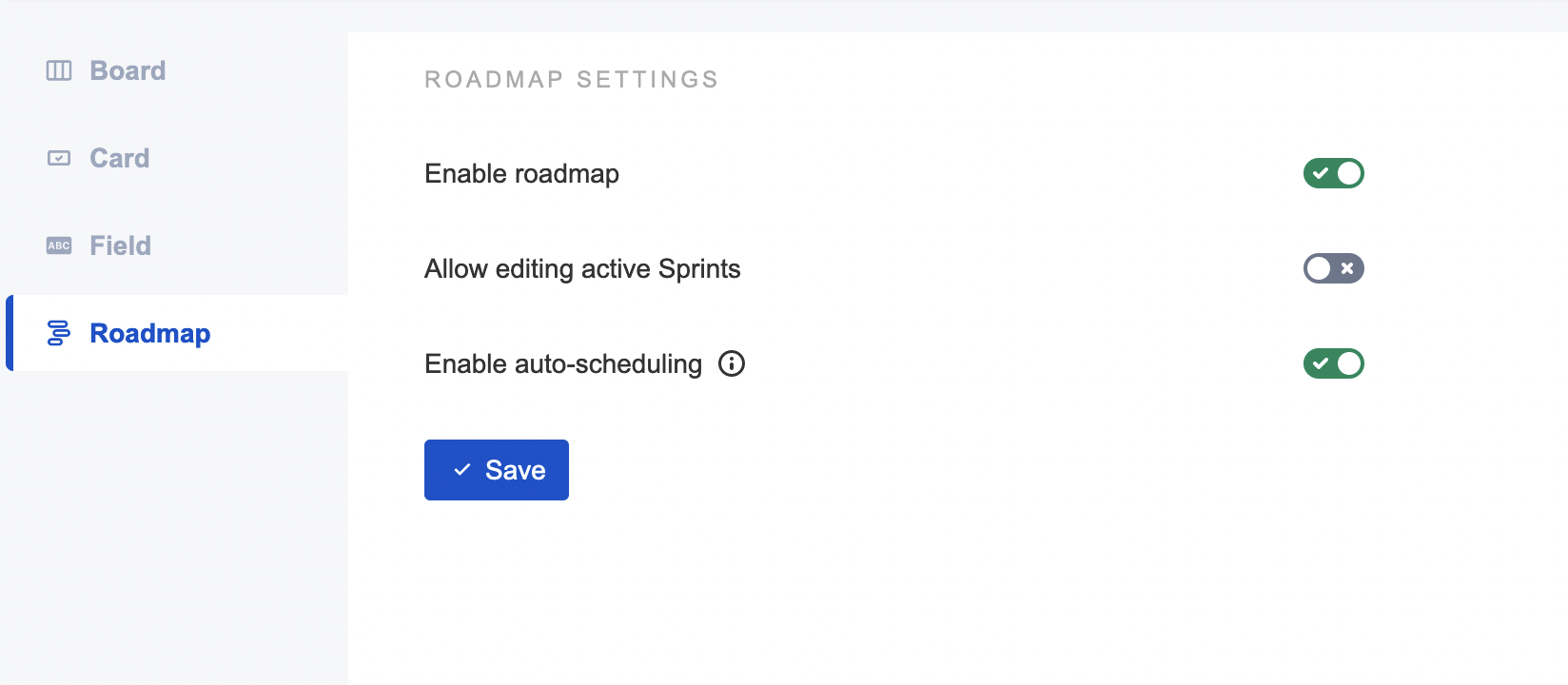
Task: Click the ABC Field icon
Action: [59, 245]
